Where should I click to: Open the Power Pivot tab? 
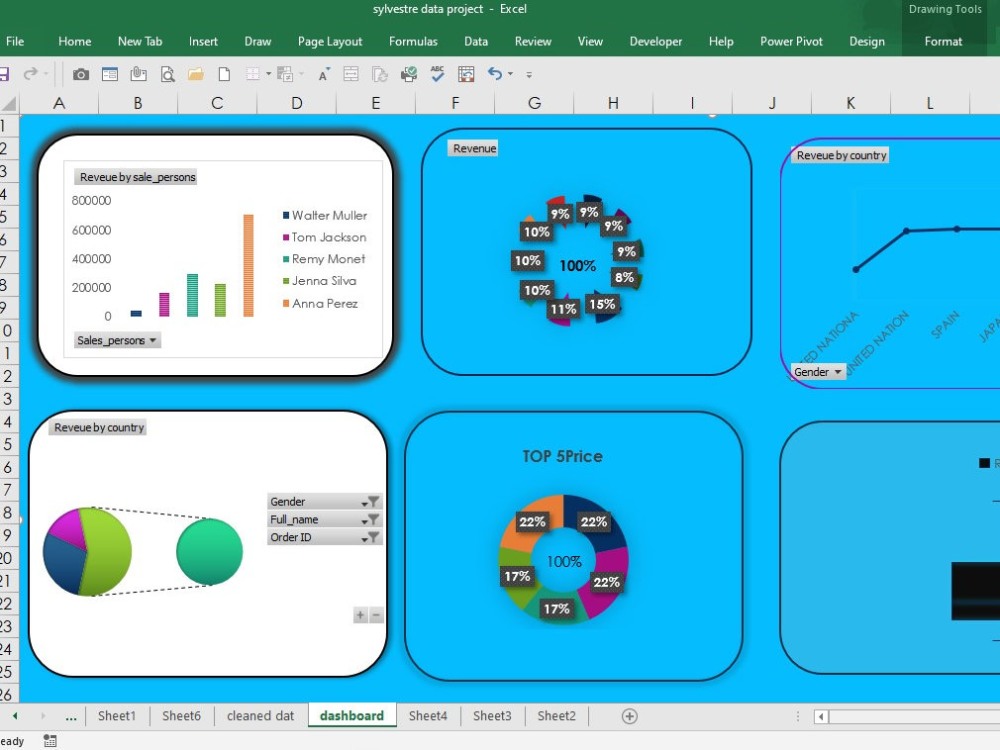tap(791, 41)
